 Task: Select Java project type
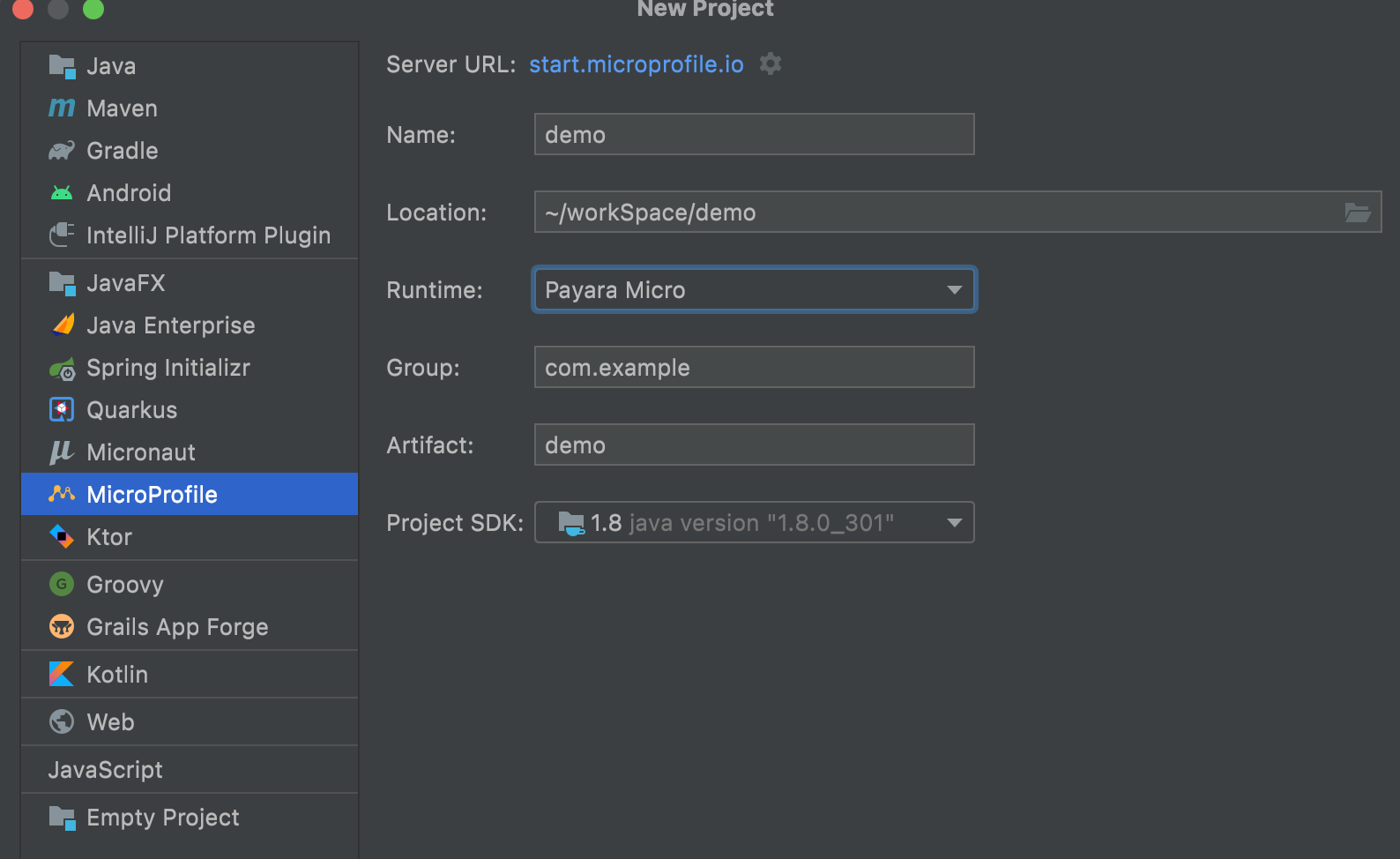point(190,66)
